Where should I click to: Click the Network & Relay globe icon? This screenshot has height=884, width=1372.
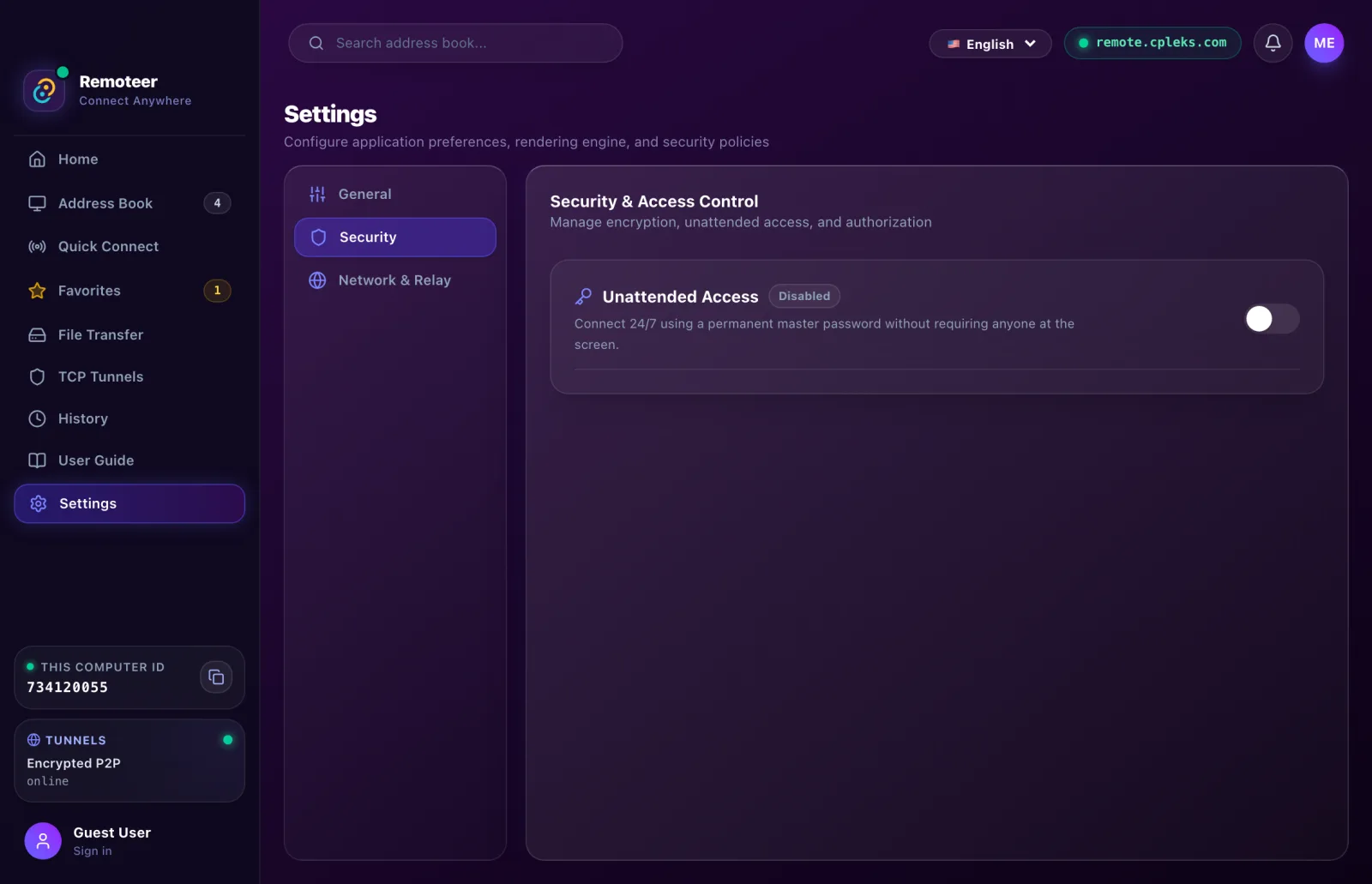317,280
